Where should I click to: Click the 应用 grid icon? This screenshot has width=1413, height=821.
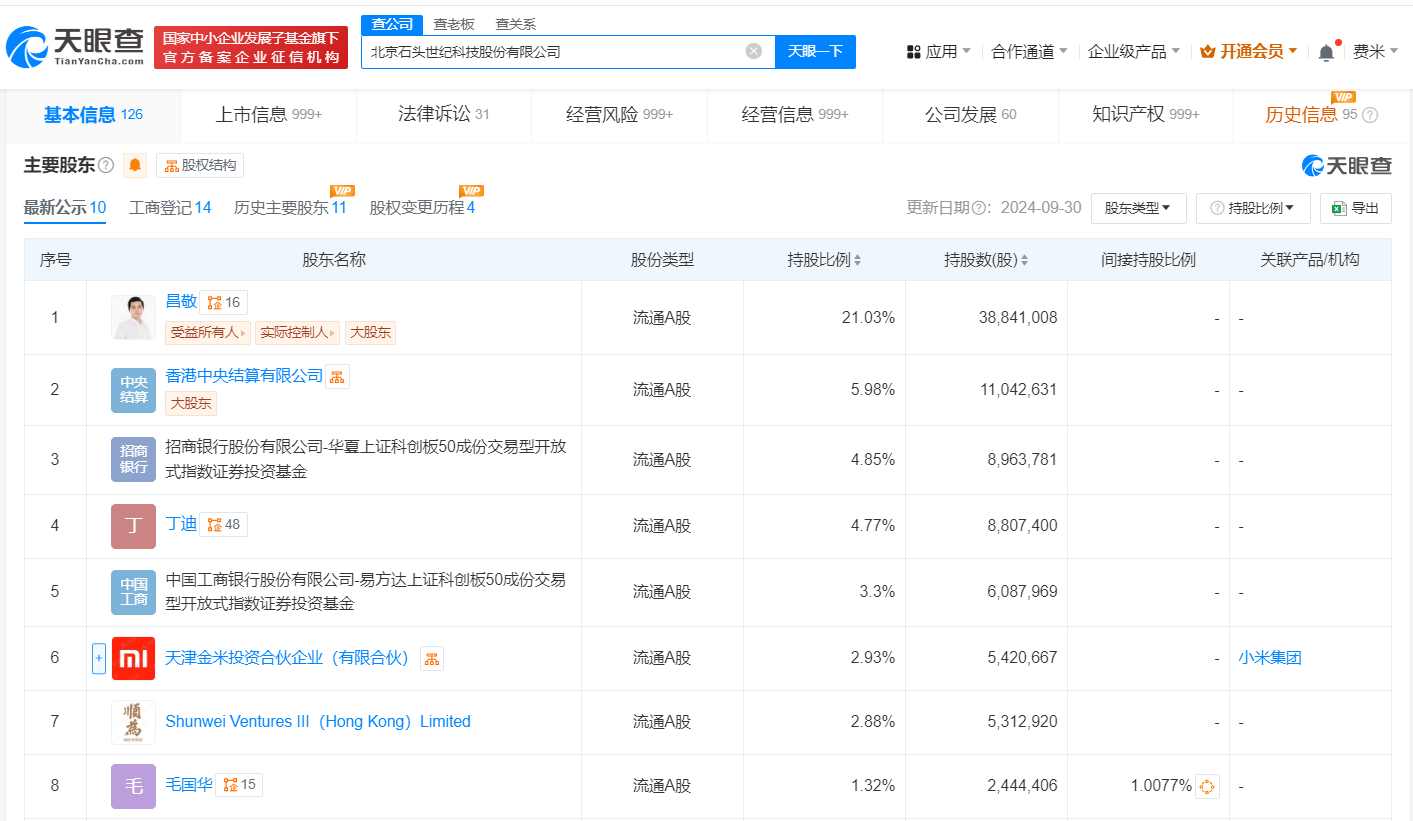tap(913, 52)
